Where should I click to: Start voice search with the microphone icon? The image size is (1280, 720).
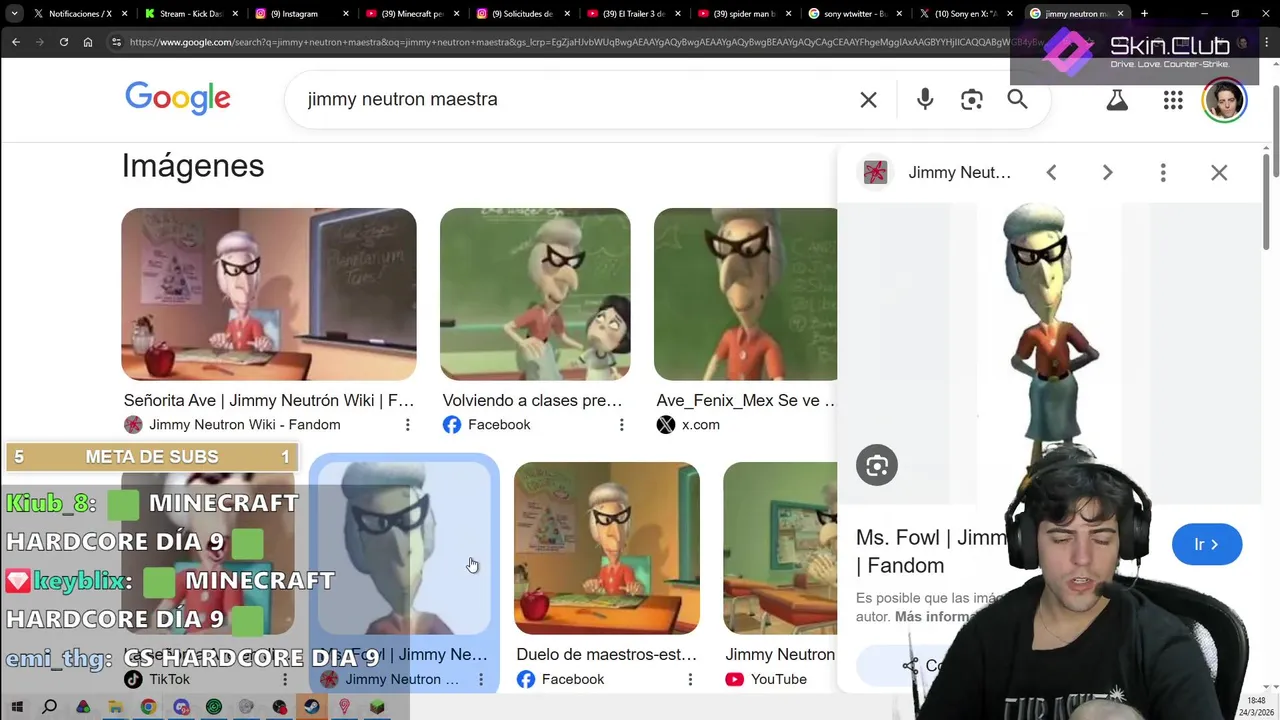point(925,99)
